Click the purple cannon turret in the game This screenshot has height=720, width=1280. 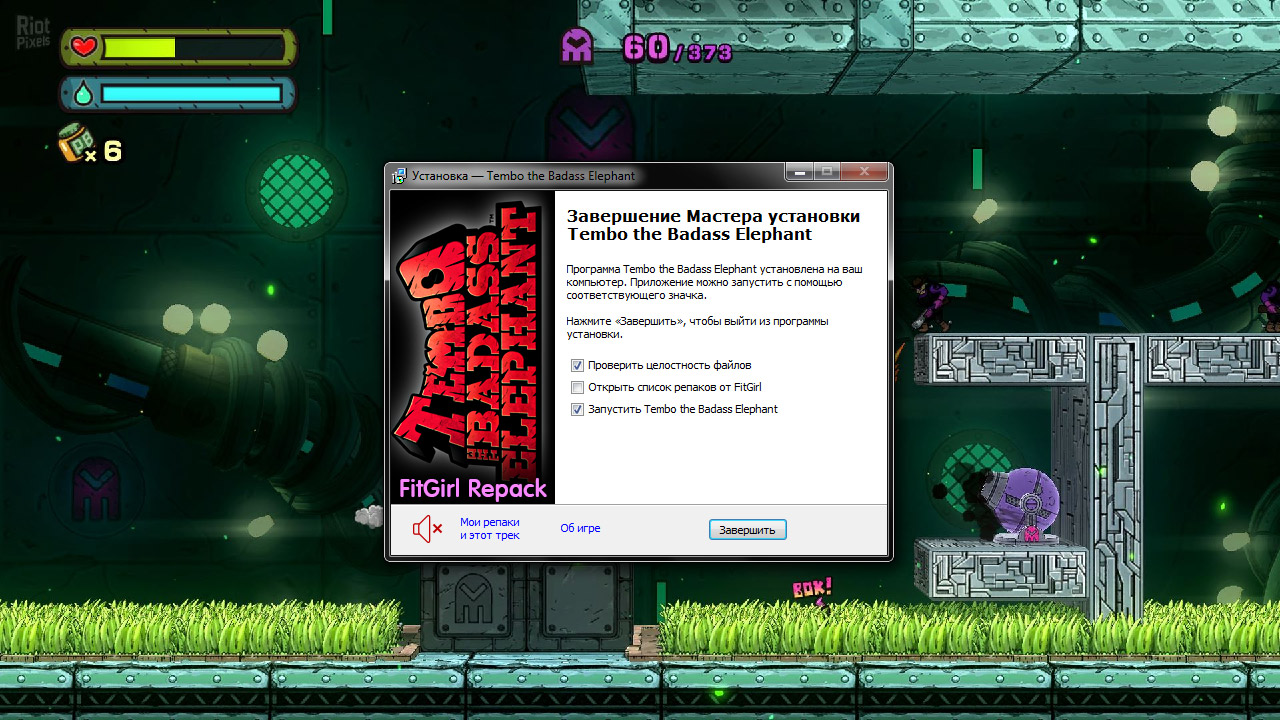click(x=1020, y=505)
